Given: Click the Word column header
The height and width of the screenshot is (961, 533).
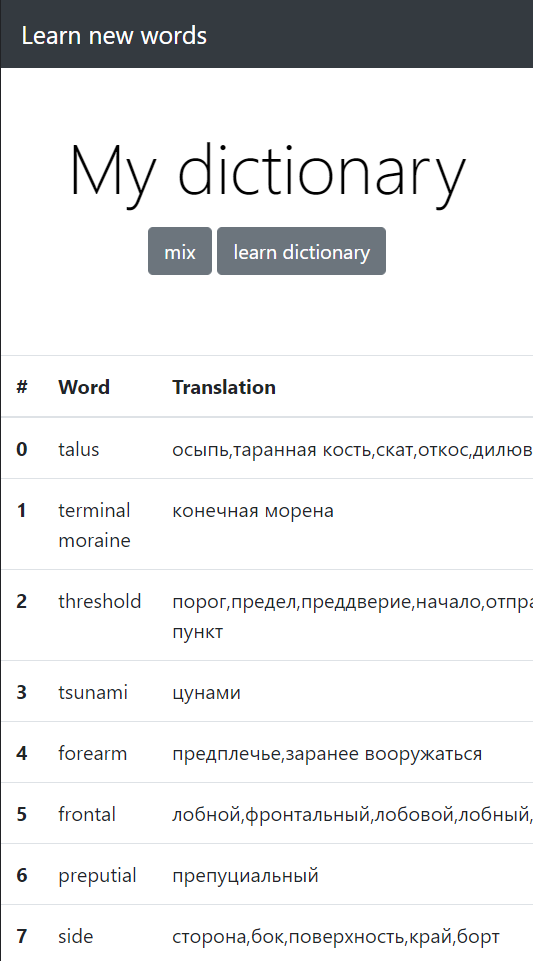Looking at the screenshot, I should 84,387.
